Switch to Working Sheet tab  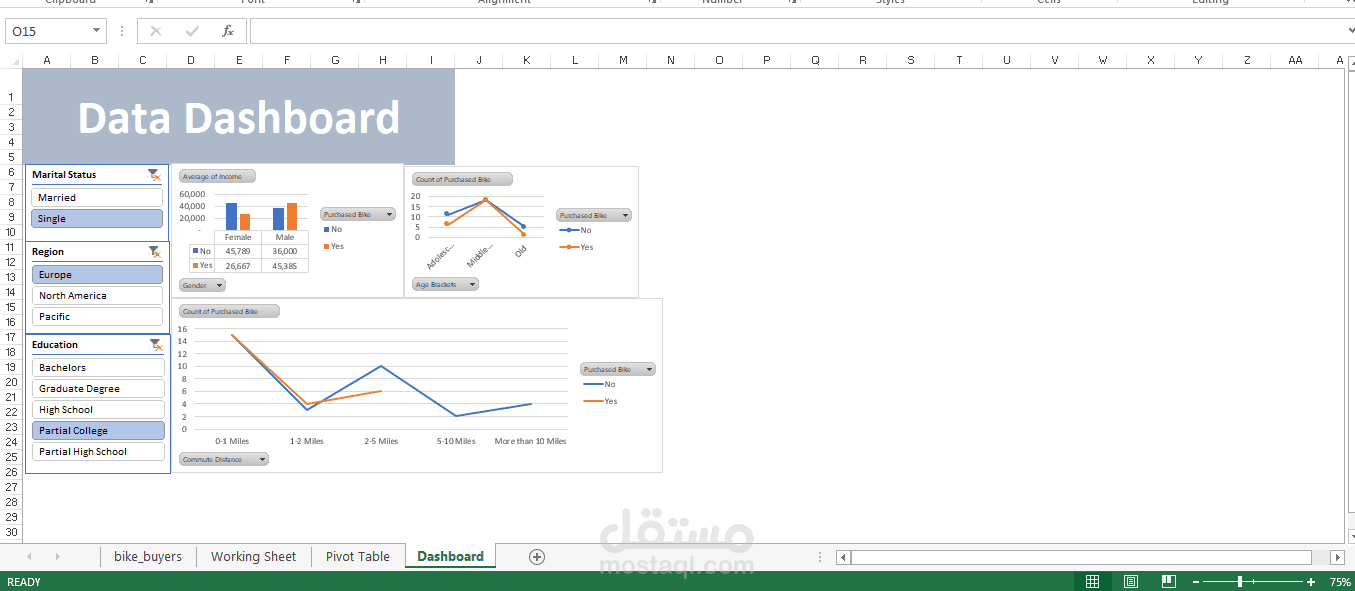coord(254,557)
